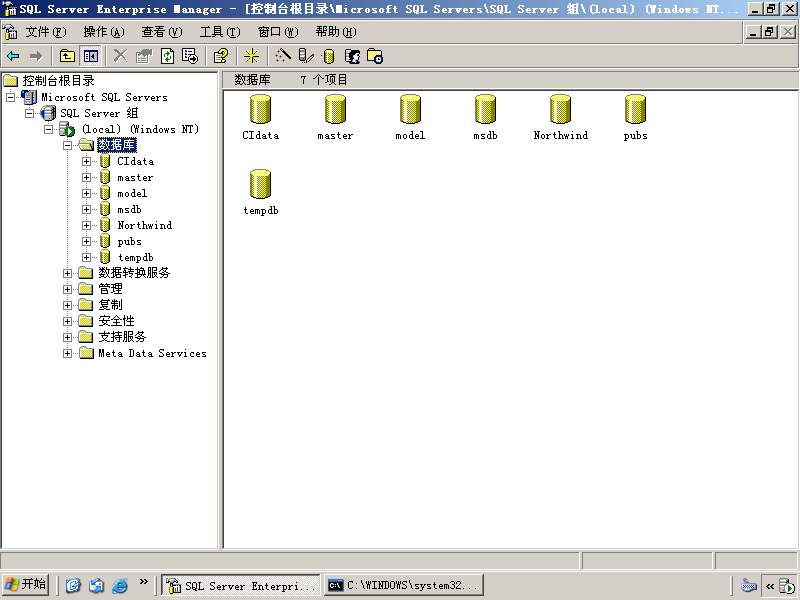Expand the 复制 folder
Viewport: 800px width, 600px height.
[x=67, y=305]
